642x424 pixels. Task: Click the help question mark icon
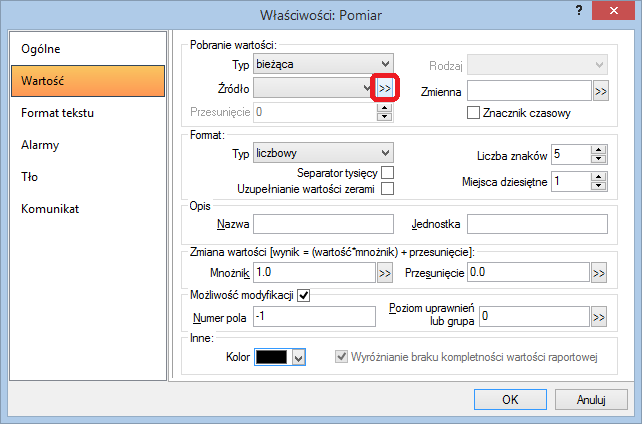click(x=579, y=10)
